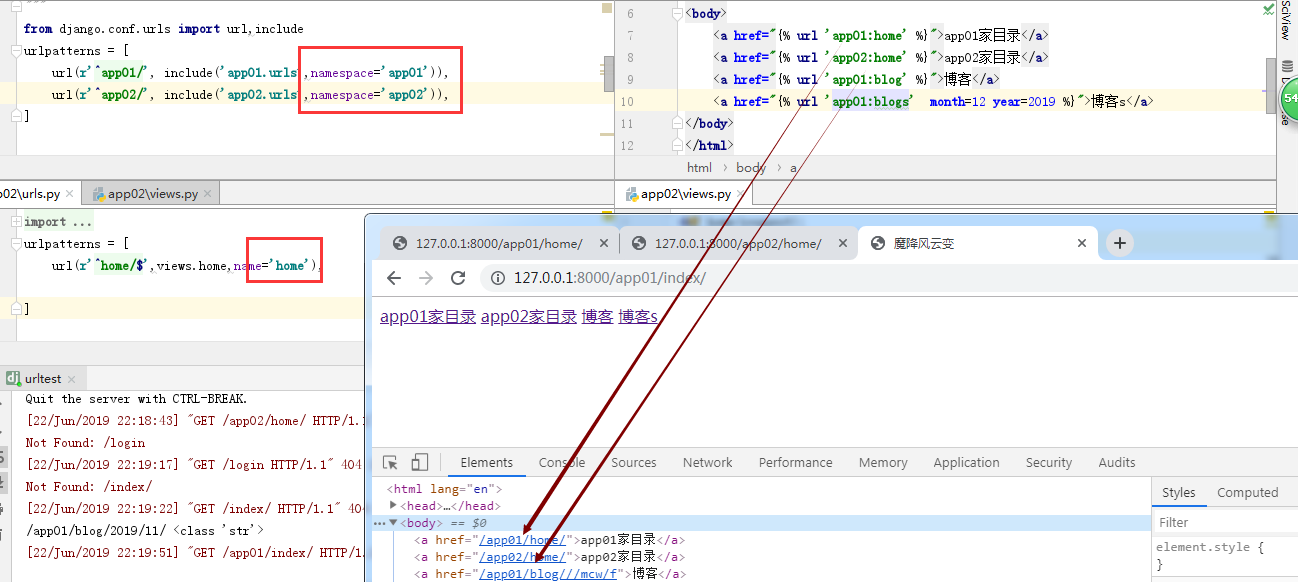Switch to app02\views.py tab in left editor
1298x582 pixels.
[152, 194]
